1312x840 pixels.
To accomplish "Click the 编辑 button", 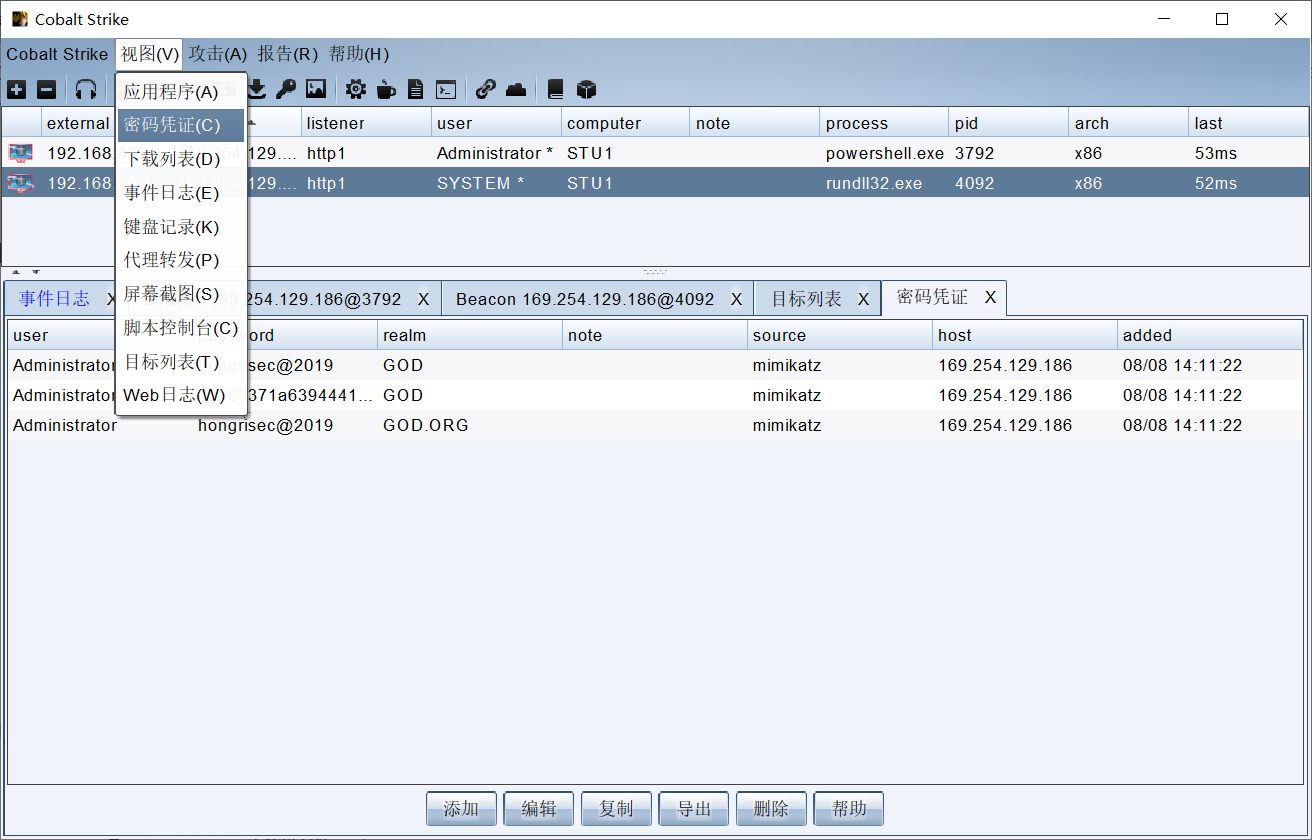I will click(x=539, y=809).
